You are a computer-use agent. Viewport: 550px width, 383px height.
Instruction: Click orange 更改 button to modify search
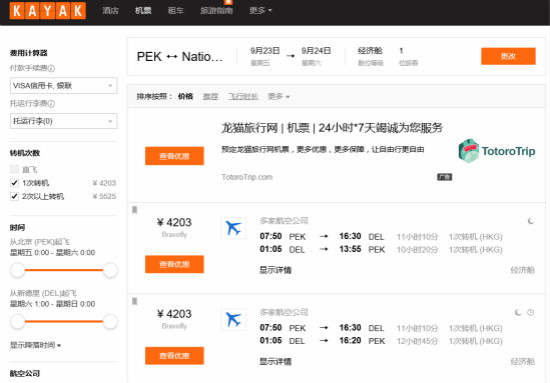[508, 56]
